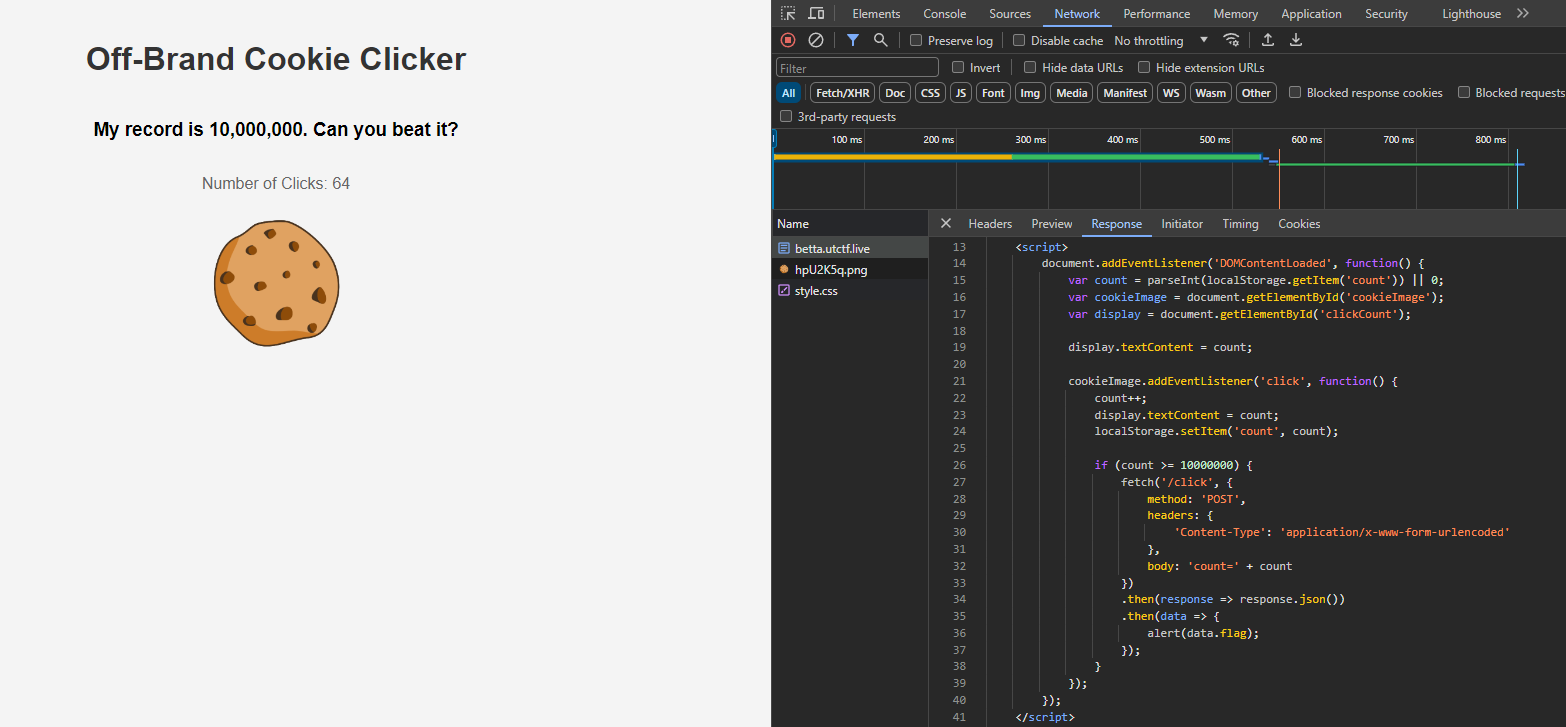Select the style.css request row
This screenshot has width=1566, height=727.
click(x=850, y=290)
